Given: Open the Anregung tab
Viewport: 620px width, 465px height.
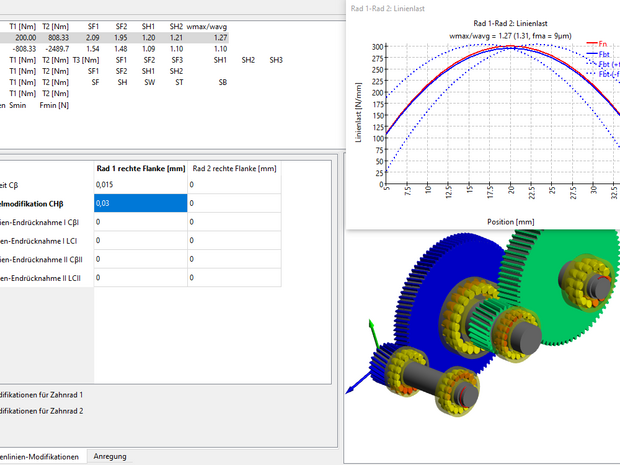Looking at the screenshot, I should [110, 456].
